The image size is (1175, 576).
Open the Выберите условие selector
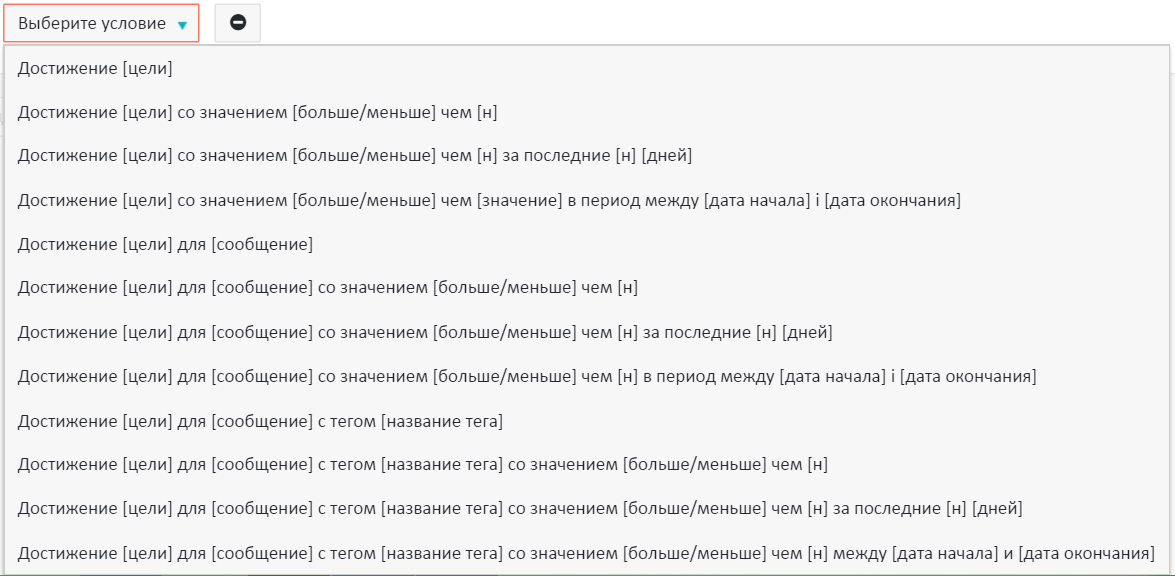pyautogui.click(x=101, y=23)
